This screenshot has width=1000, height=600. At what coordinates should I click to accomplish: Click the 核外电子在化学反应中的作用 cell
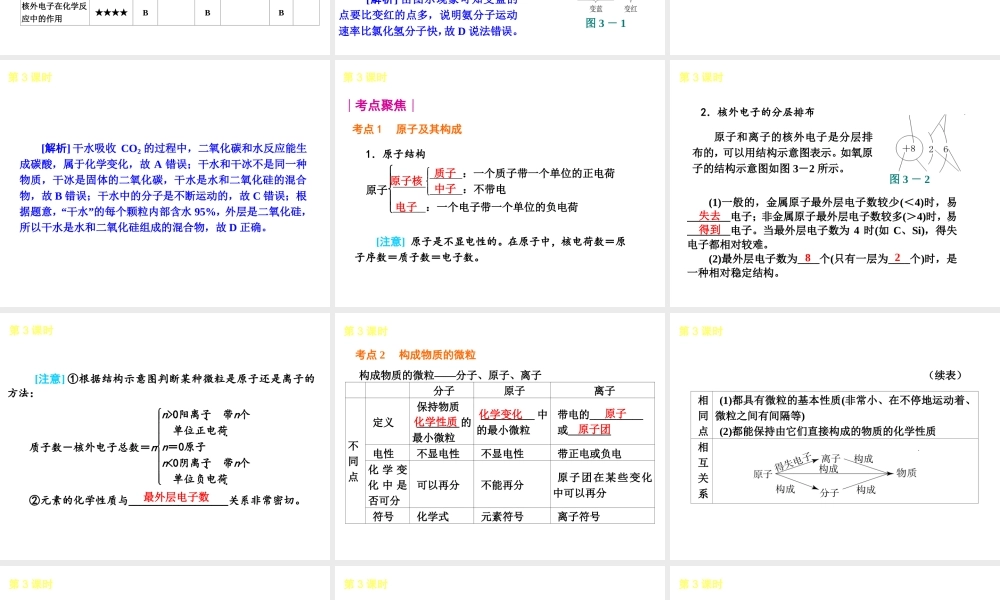pyautogui.click(x=54, y=12)
